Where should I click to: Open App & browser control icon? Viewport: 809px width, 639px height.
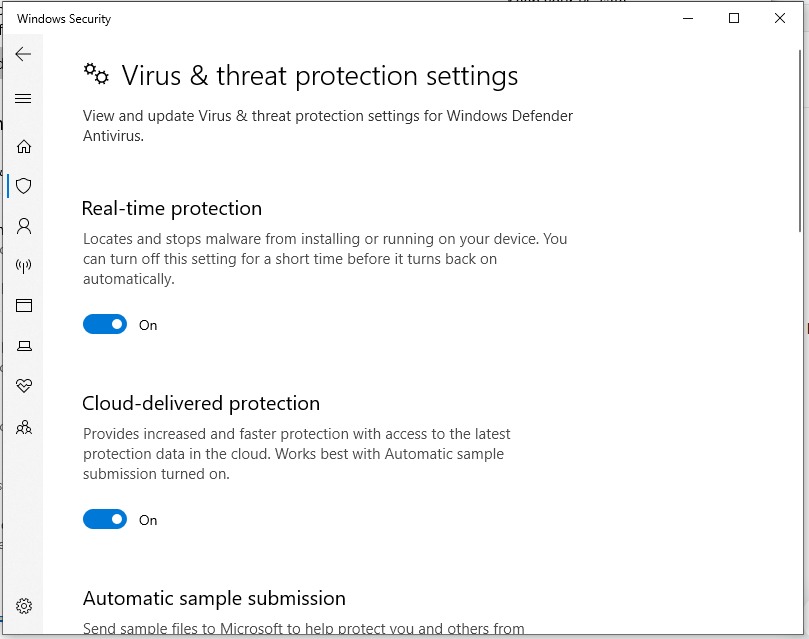pos(24,306)
